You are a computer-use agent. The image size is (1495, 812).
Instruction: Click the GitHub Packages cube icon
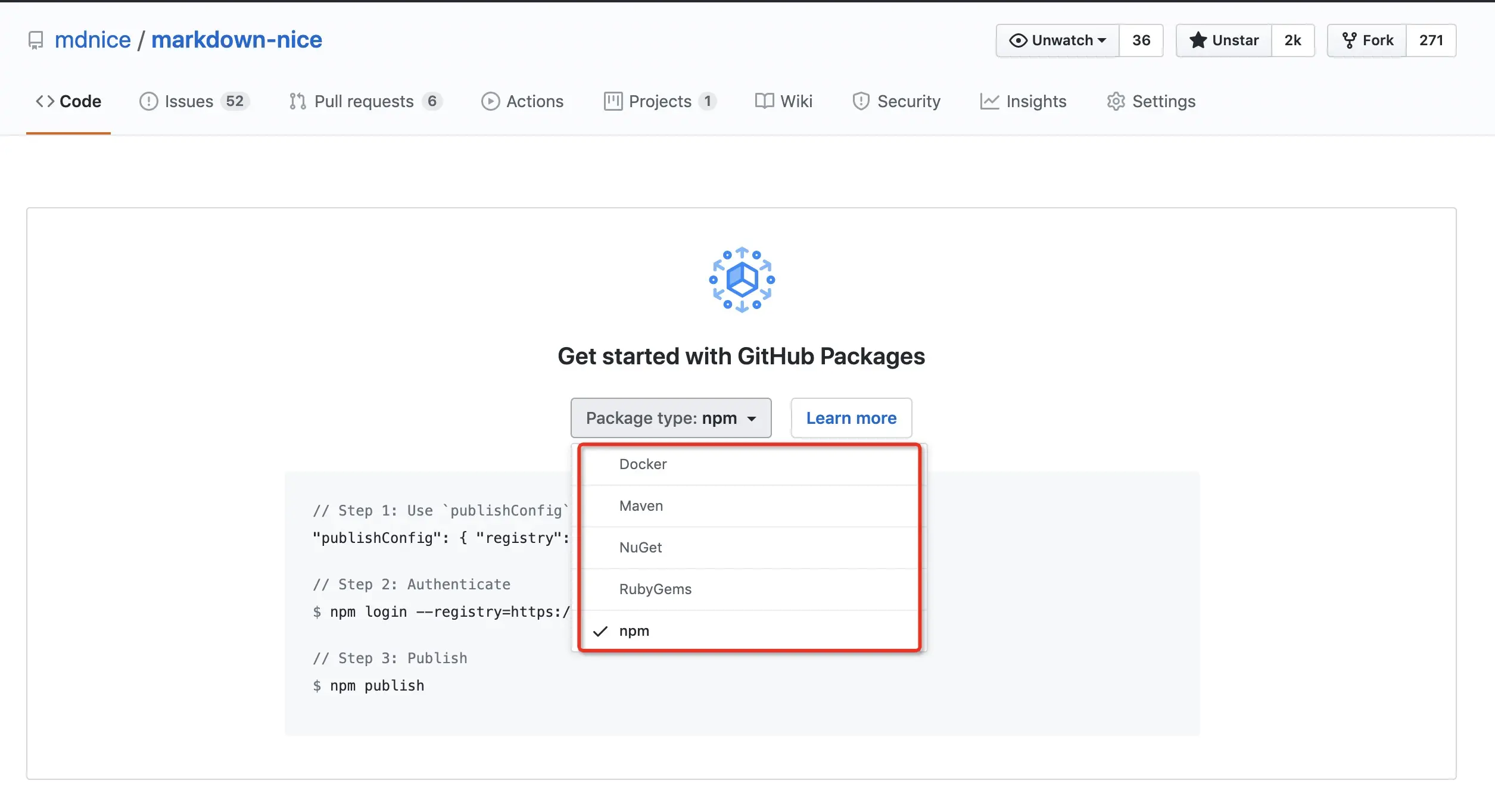tap(742, 280)
